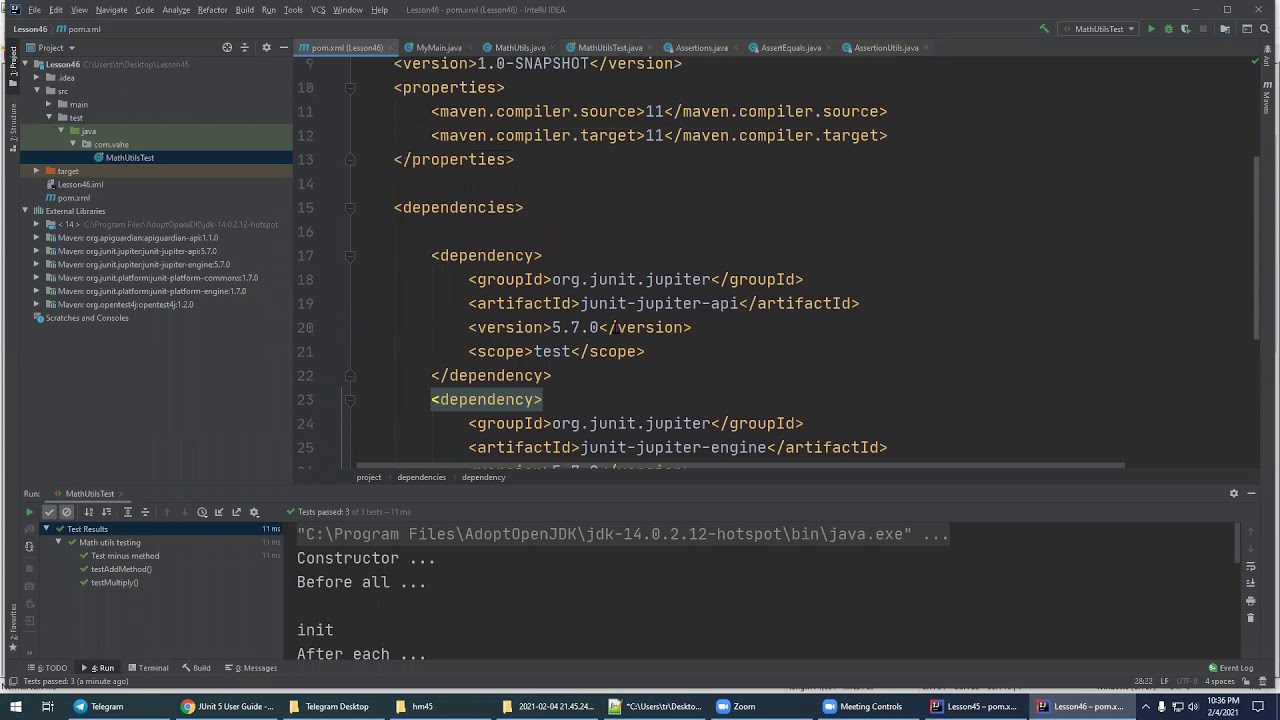Click the console output scrollbar

coord(1237,543)
